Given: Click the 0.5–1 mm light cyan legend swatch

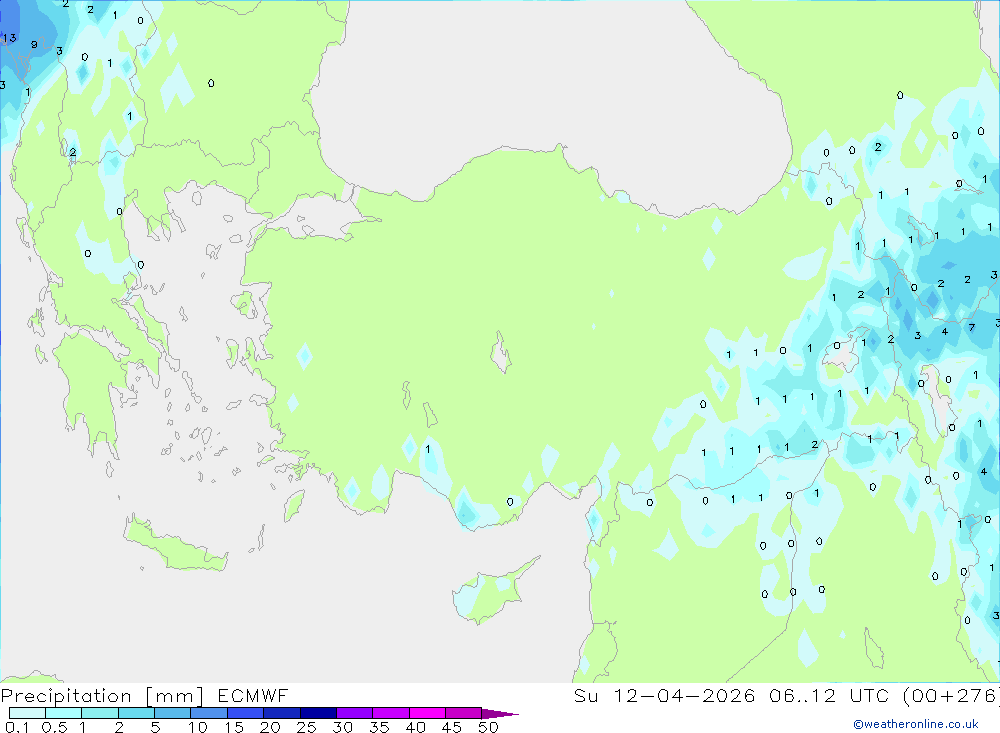Looking at the screenshot, I should (x=64, y=713).
